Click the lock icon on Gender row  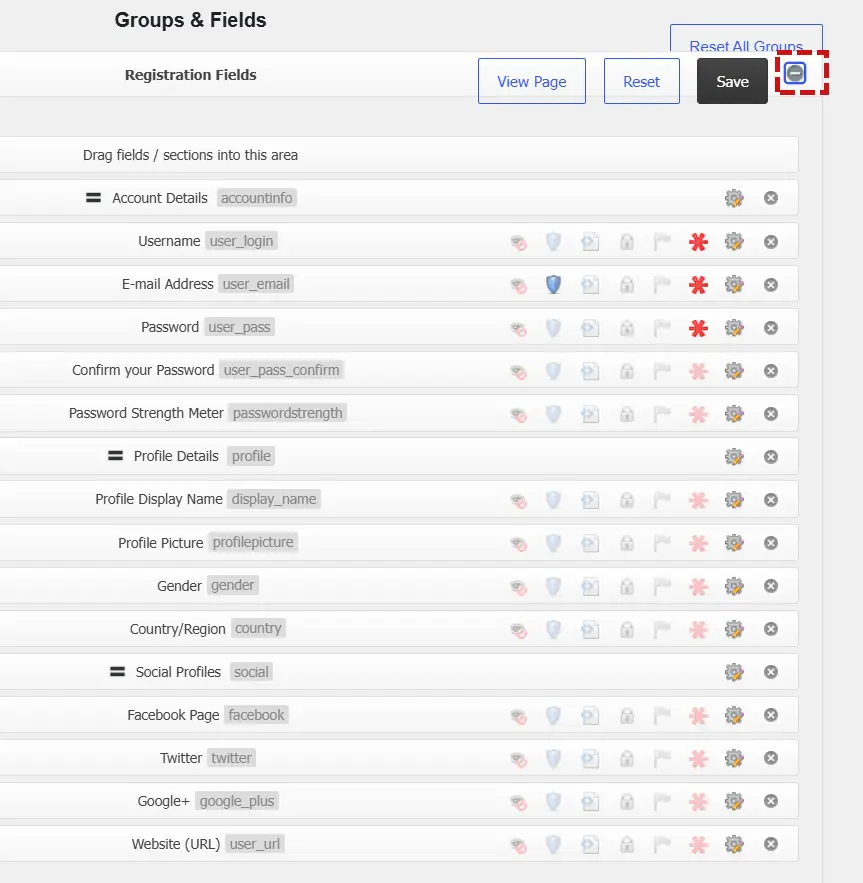pos(626,586)
